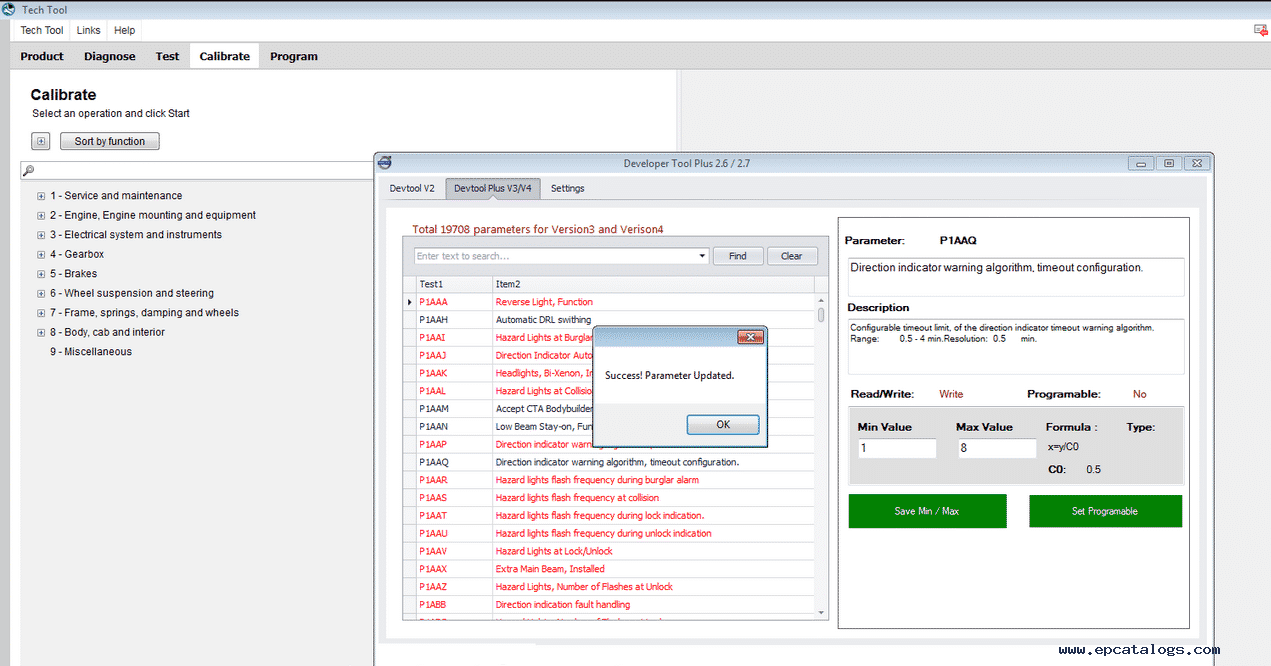Open the Tech Tool menu
This screenshot has width=1271, height=666.
click(x=42, y=30)
